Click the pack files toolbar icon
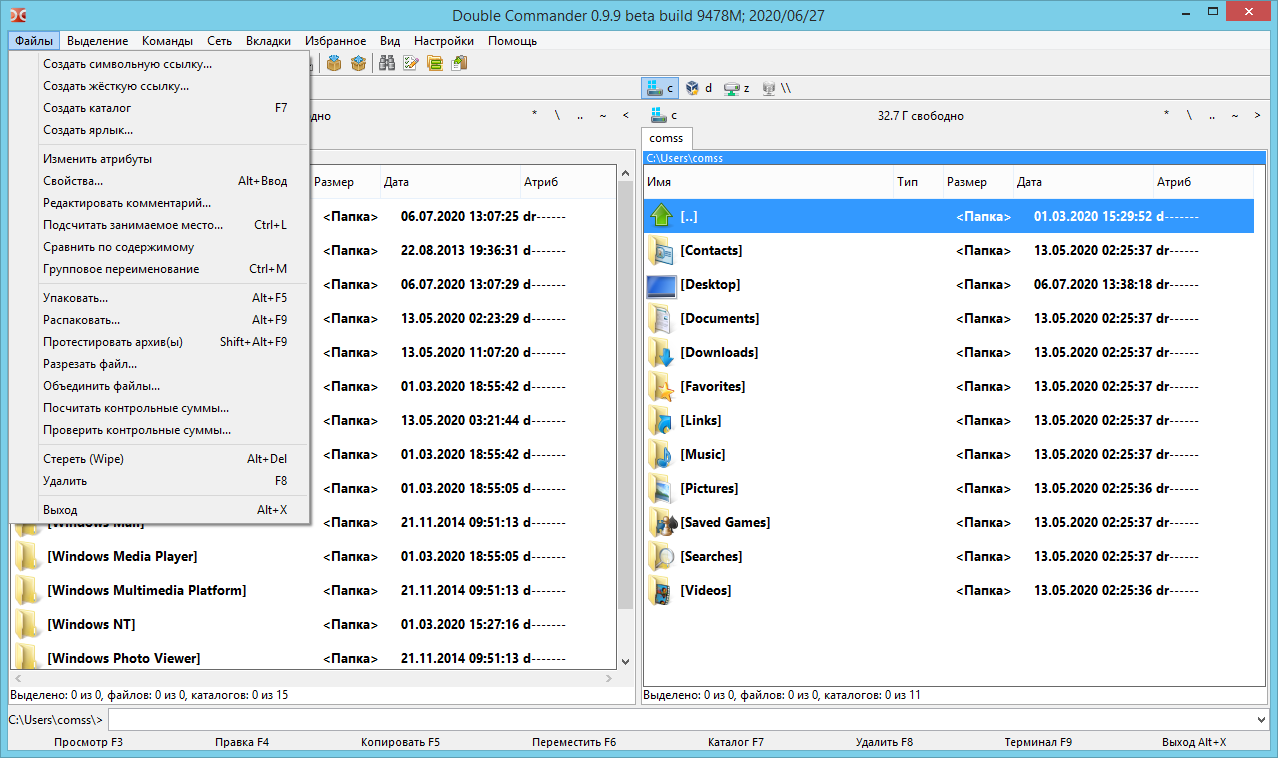The image size is (1278, 758). 334,63
